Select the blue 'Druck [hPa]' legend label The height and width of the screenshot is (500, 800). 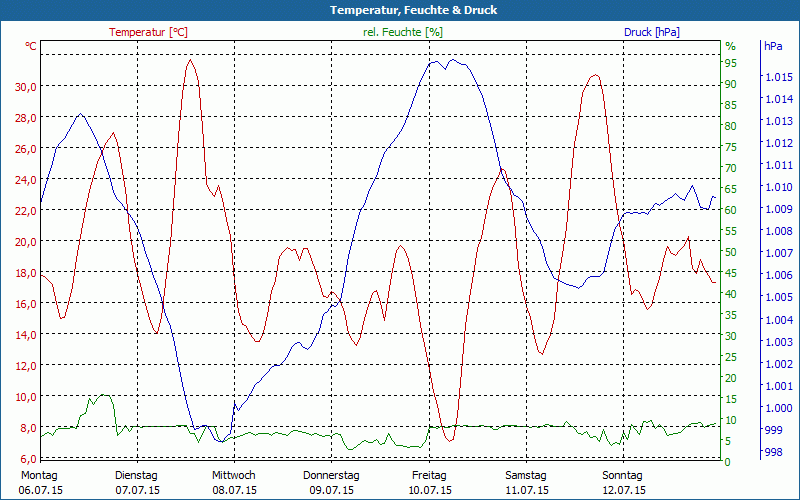coord(651,32)
